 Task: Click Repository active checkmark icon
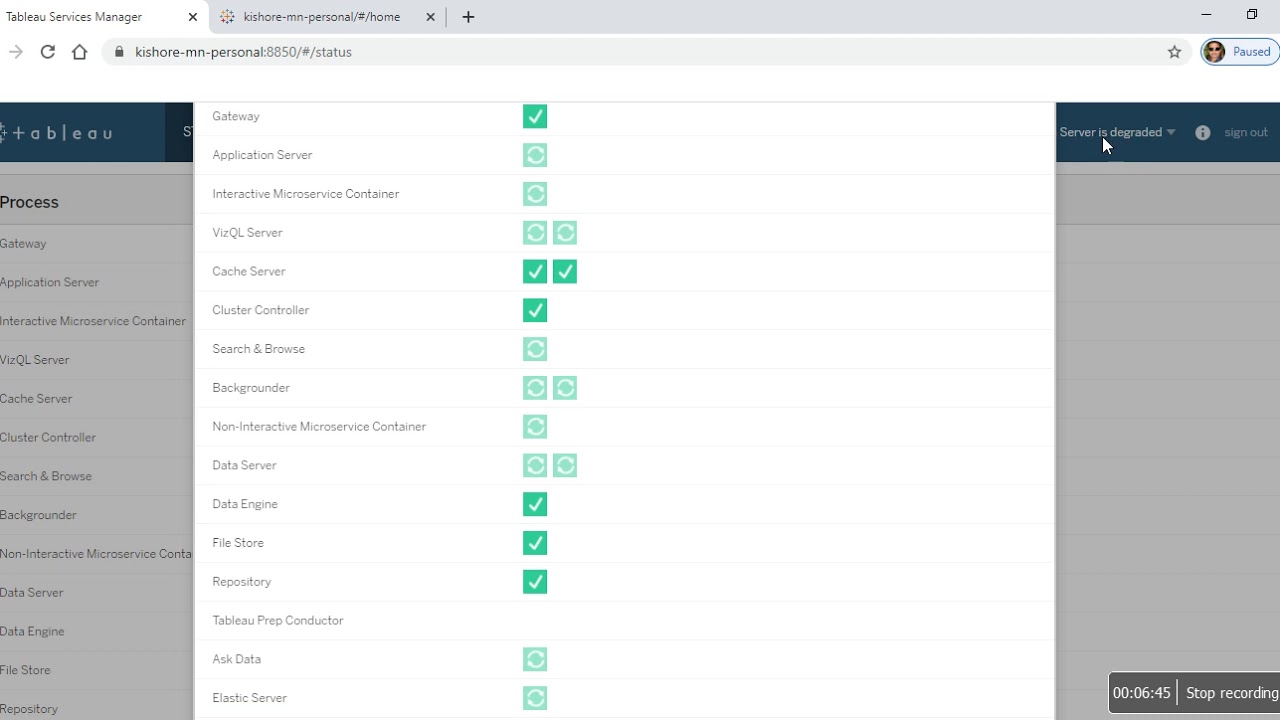pyautogui.click(x=535, y=582)
